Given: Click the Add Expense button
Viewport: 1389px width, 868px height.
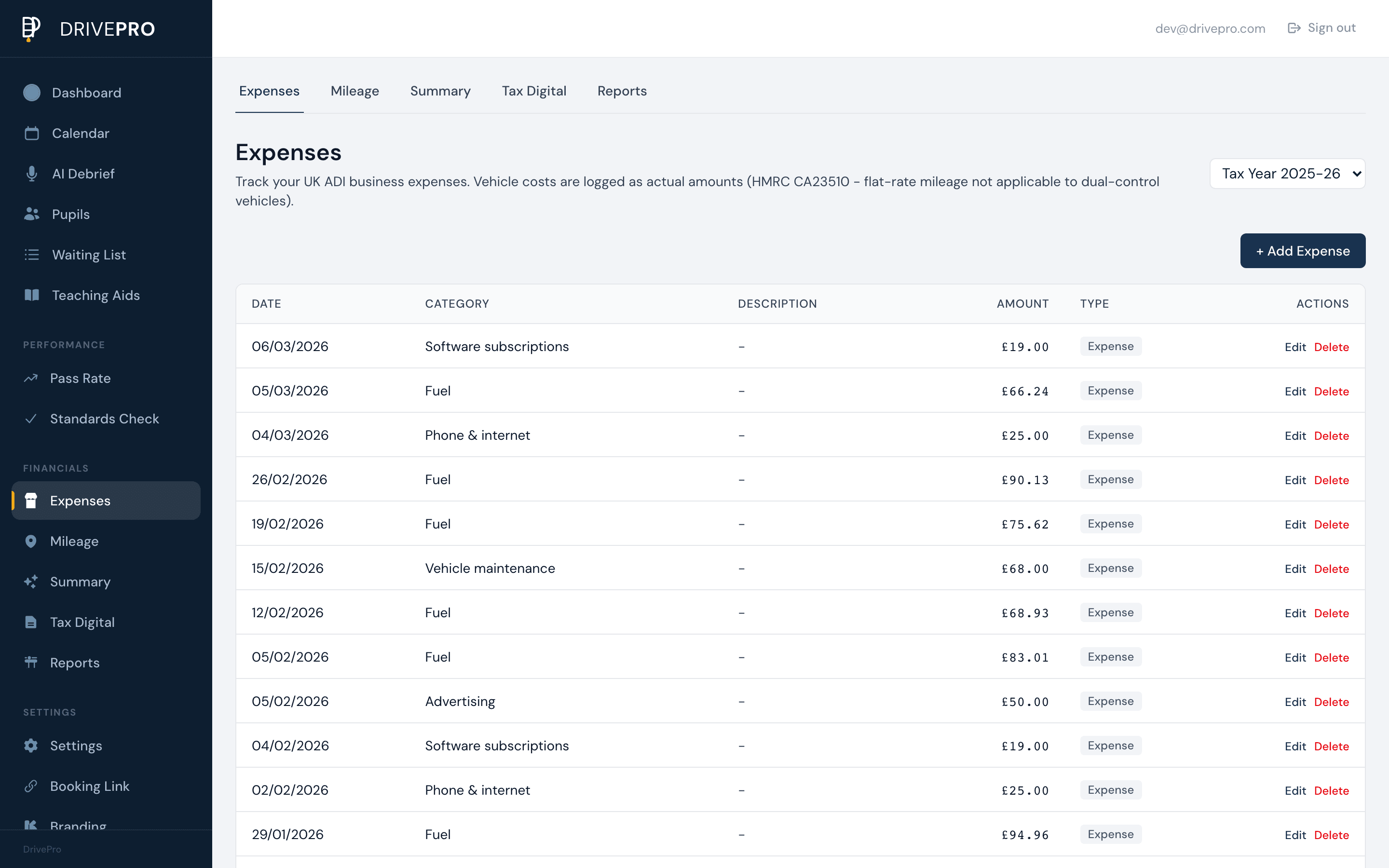Looking at the screenshot, I should [1302, 251].
